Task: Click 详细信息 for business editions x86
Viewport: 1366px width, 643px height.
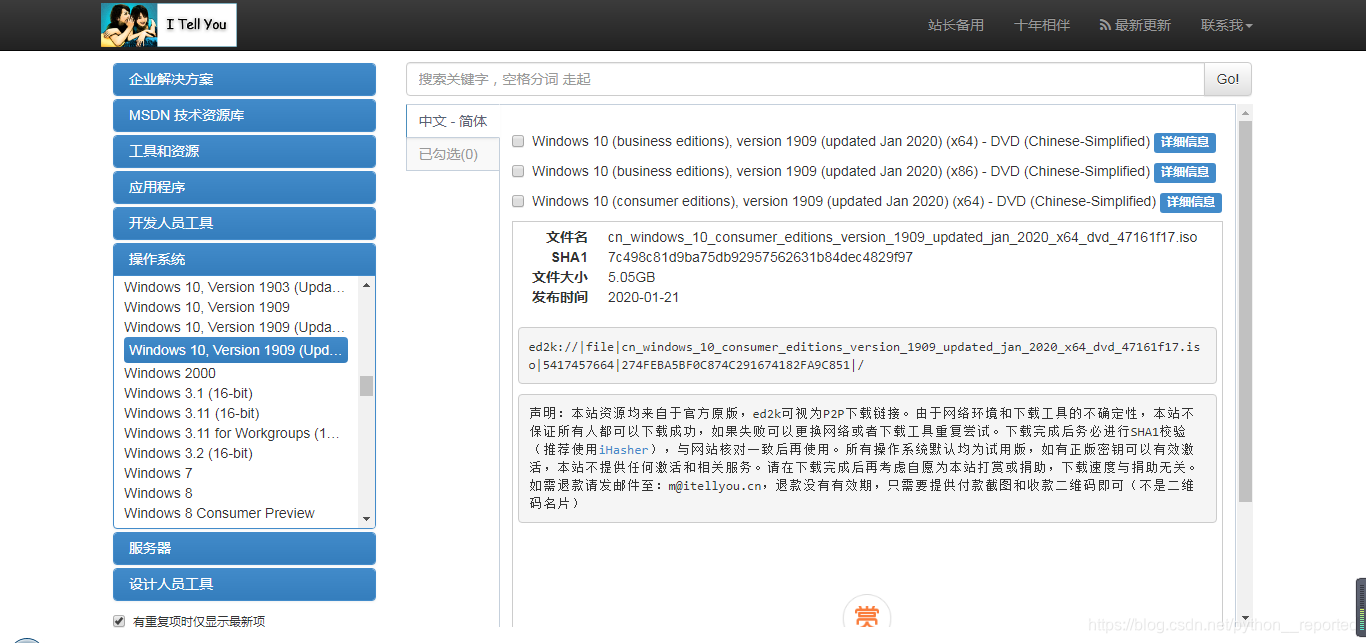Action: pos(1185,172)
